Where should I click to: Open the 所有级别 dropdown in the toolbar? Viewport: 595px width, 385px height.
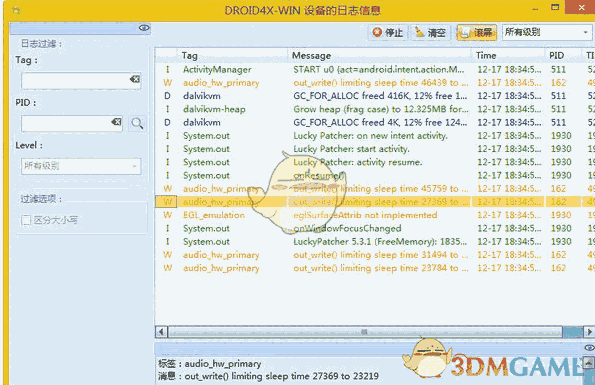546,33
